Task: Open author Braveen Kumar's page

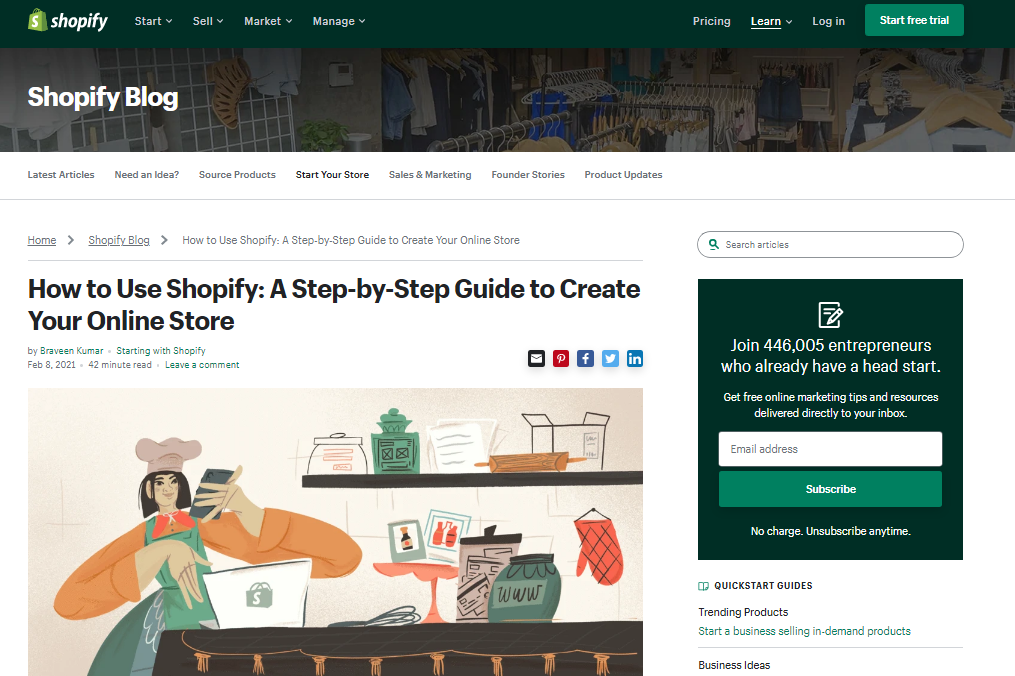Action: (x=72, y=351)
